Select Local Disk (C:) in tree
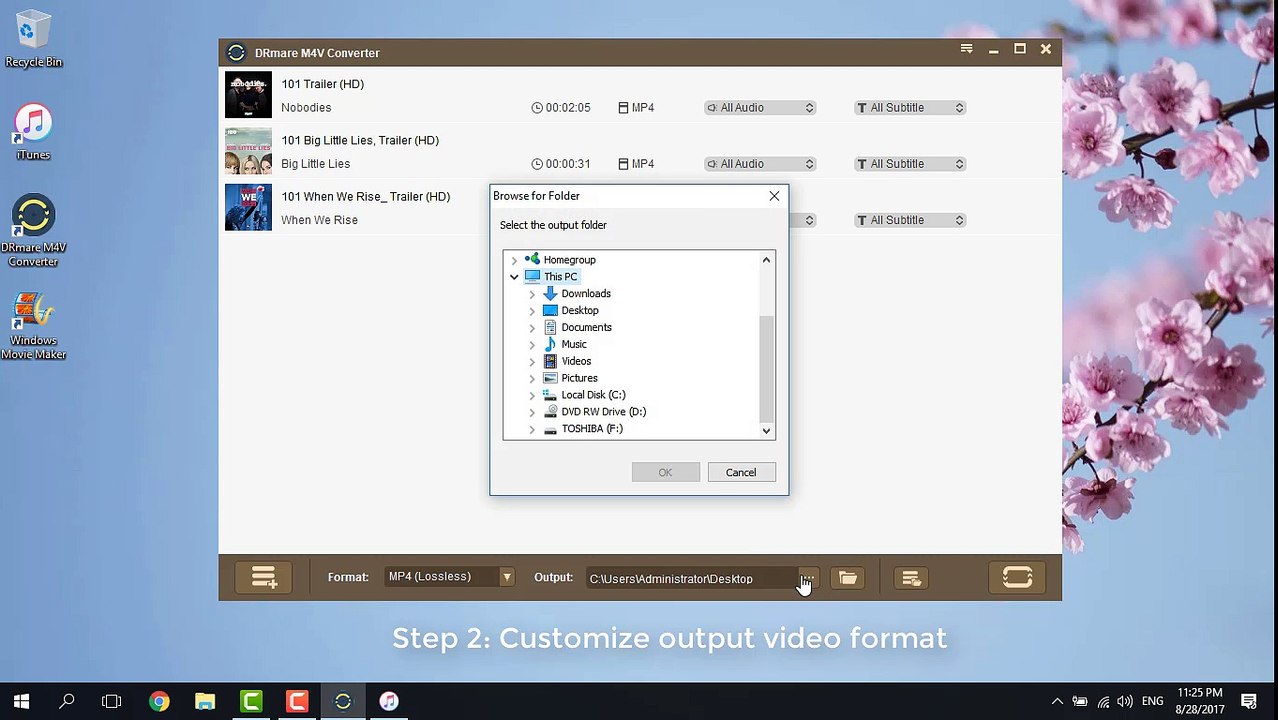The image size is (1278, 720). click(593, 395)
